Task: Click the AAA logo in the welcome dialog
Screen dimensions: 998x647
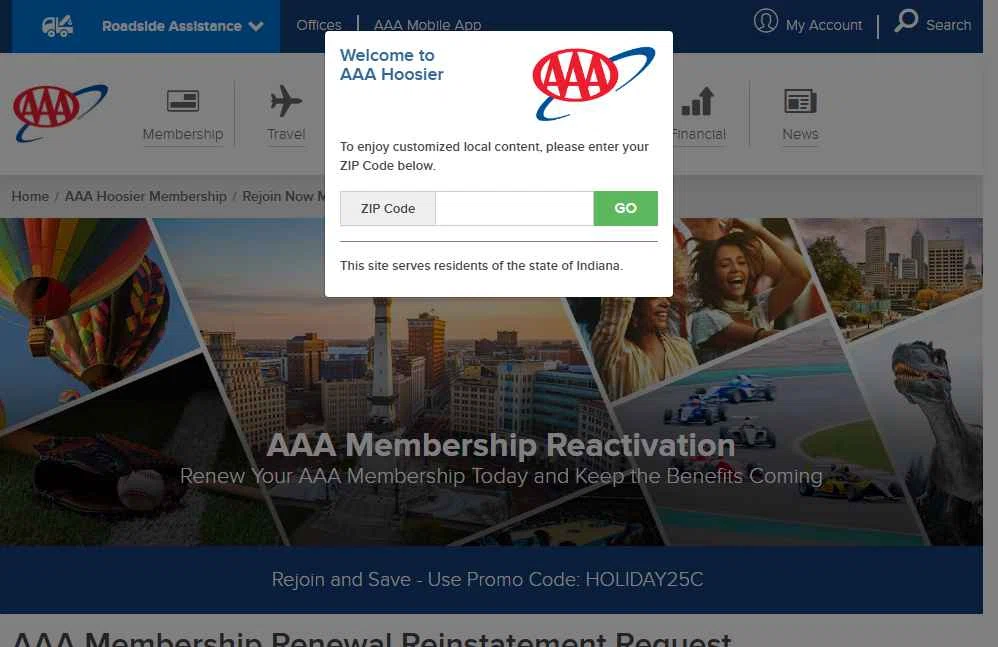Action: point(594,83)
